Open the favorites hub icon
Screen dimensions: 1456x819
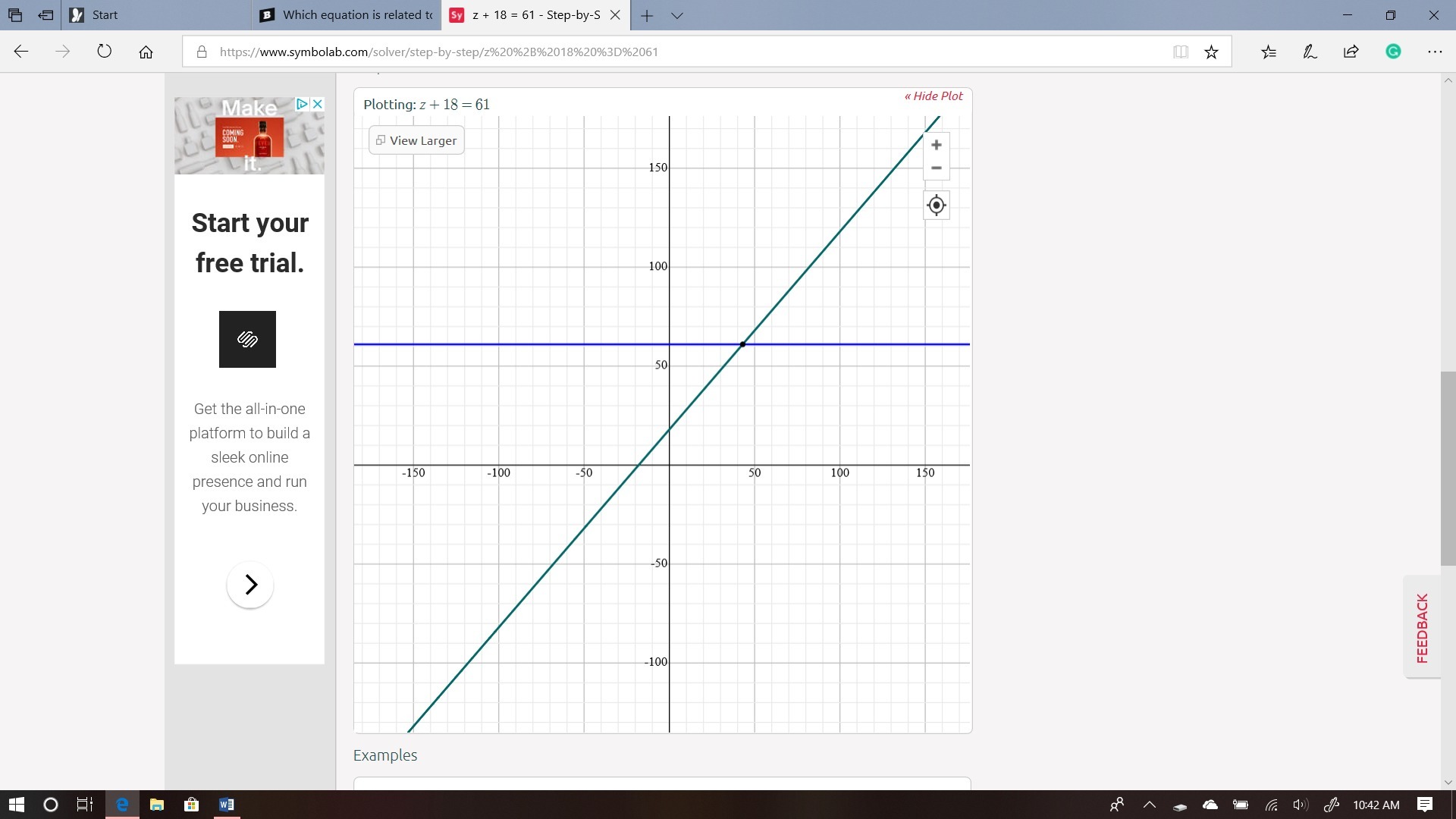click(x=1269, y=52)
